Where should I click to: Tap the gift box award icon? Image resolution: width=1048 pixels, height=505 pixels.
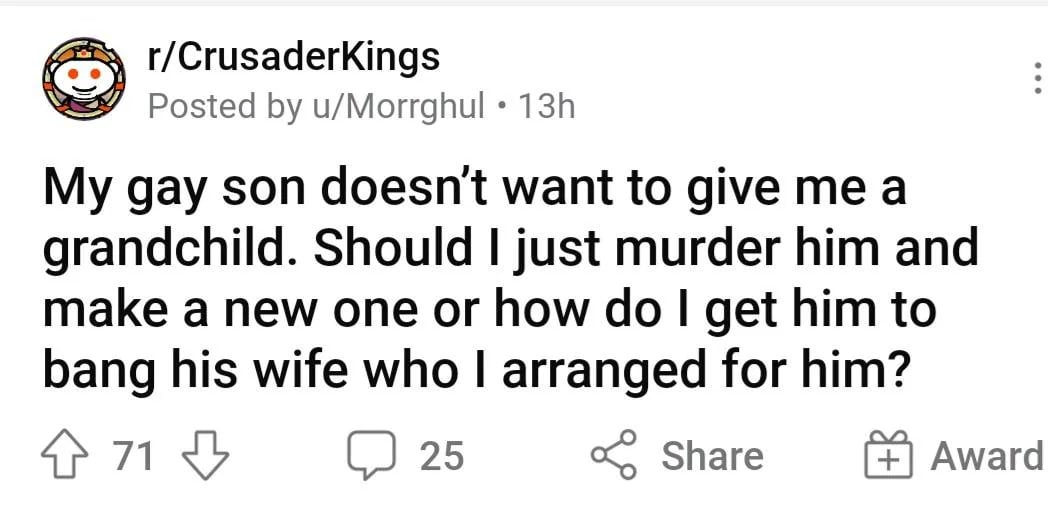click(888, 454)
